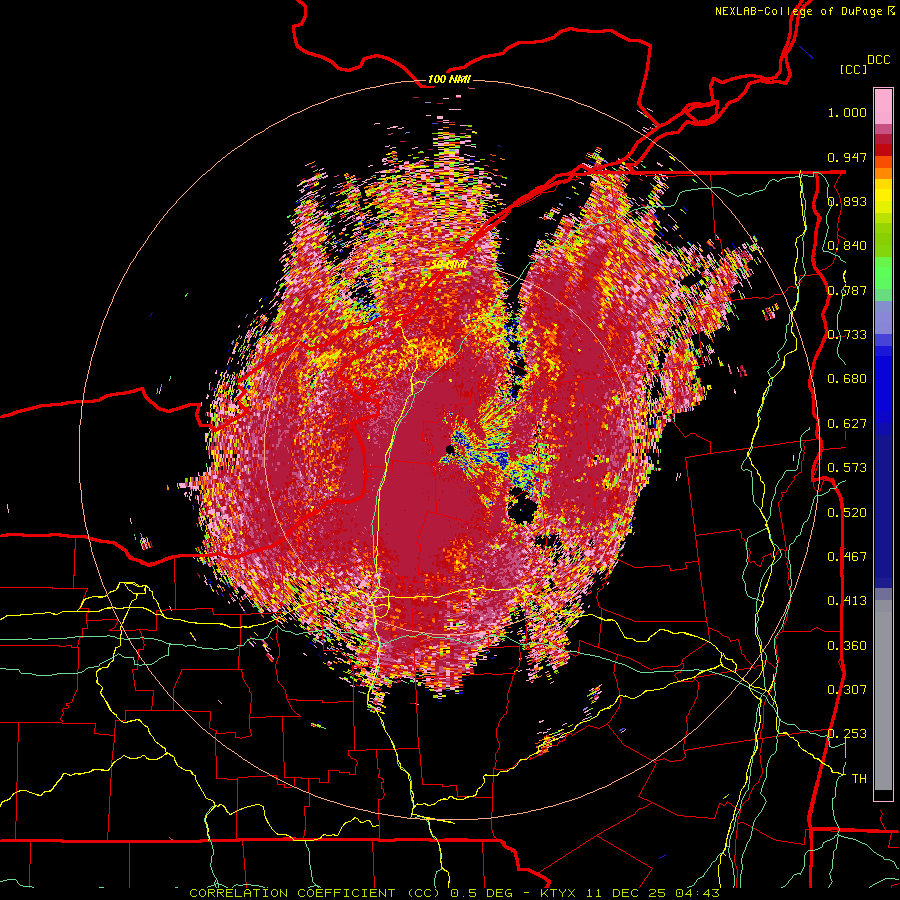Click the 50 NMI range ring label
Screen dimensions: 900x900
pos(449,265)
